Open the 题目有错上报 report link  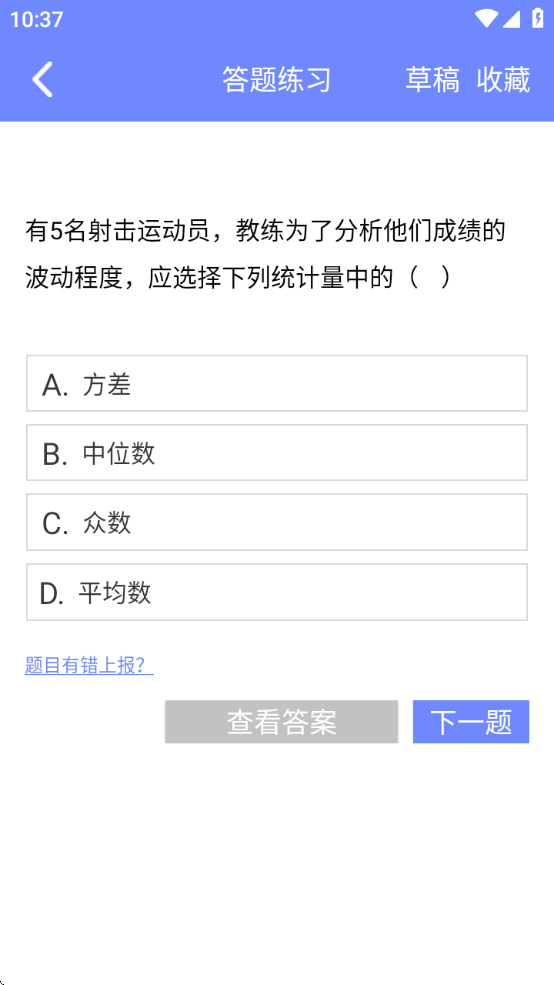pyautogui.click(x=89, y=665)
